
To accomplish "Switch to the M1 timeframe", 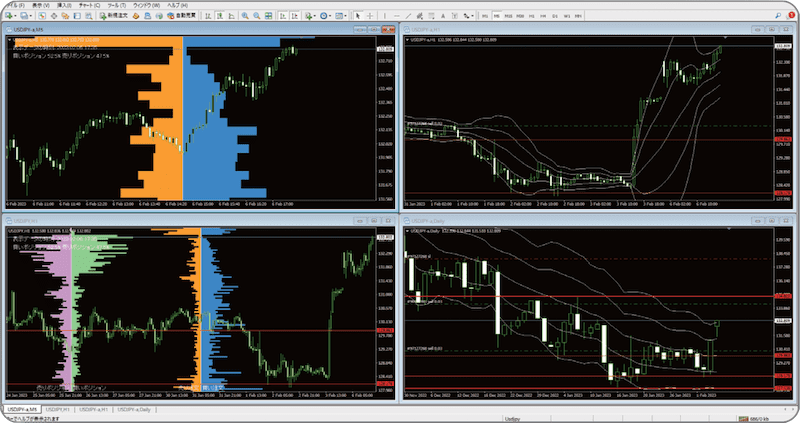I will [486, 17].
